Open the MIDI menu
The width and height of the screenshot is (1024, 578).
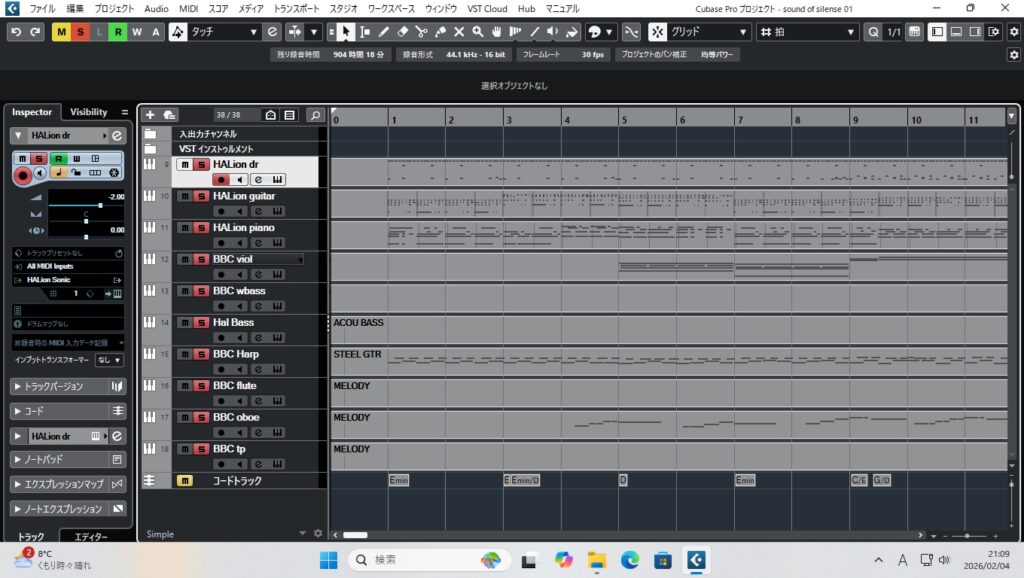pyautogui.click(x=188, y=8)
